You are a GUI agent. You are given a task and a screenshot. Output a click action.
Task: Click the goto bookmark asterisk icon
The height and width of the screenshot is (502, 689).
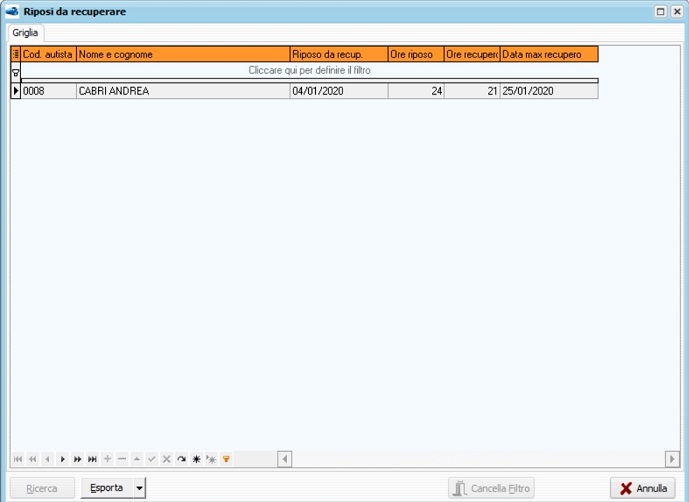[211, 459]
